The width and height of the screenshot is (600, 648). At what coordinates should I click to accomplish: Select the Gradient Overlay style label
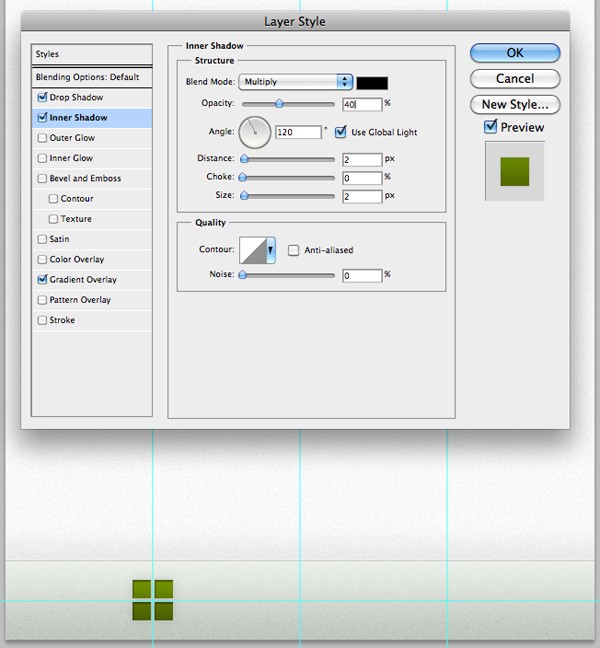(83, 279)
